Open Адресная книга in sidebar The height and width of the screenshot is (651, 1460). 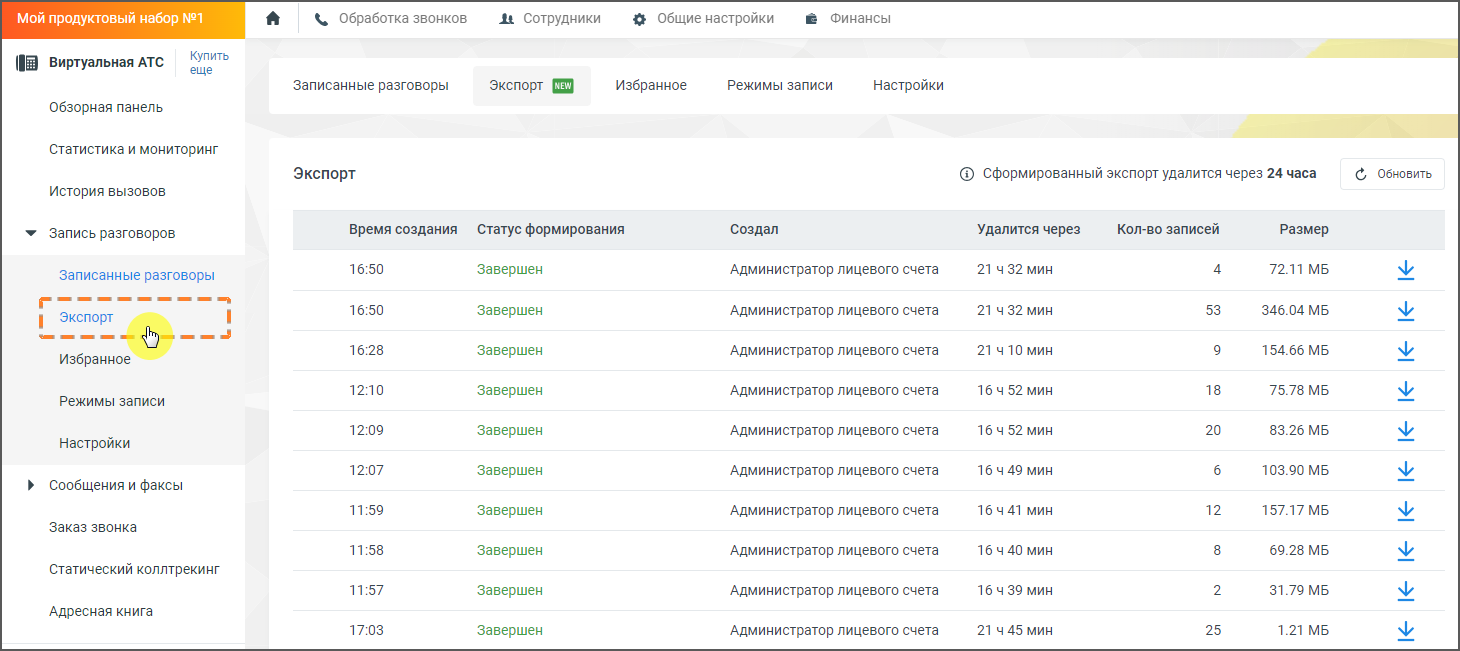pos(101,611)
